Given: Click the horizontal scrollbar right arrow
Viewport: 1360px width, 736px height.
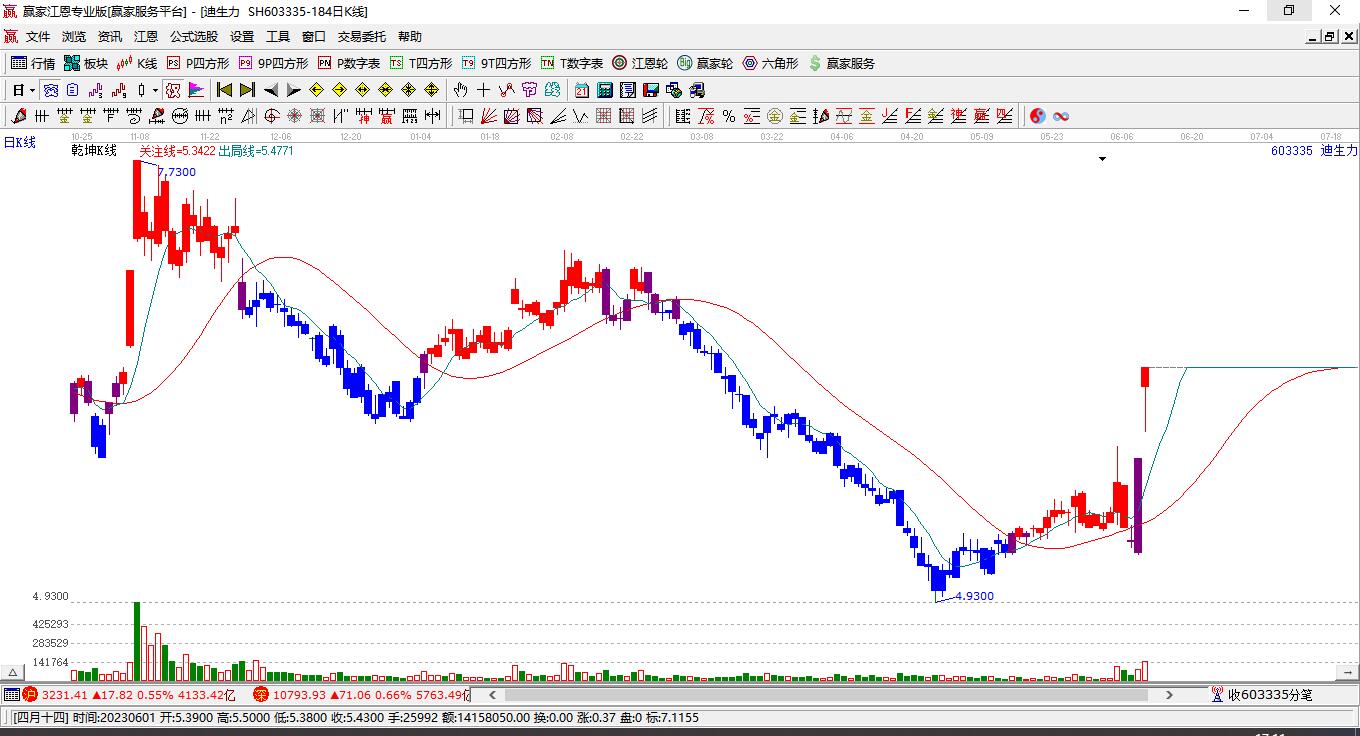Looking at the screenshot, I should pyautogui.click(x=1169, y=695).
